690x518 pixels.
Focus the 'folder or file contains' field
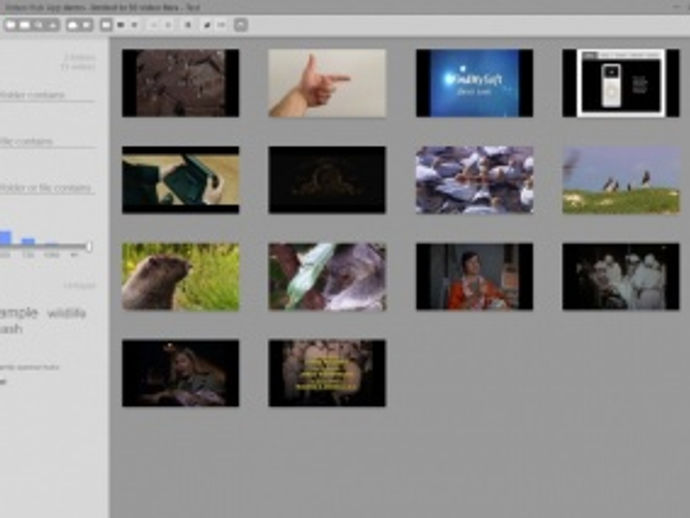coord(47,188)
